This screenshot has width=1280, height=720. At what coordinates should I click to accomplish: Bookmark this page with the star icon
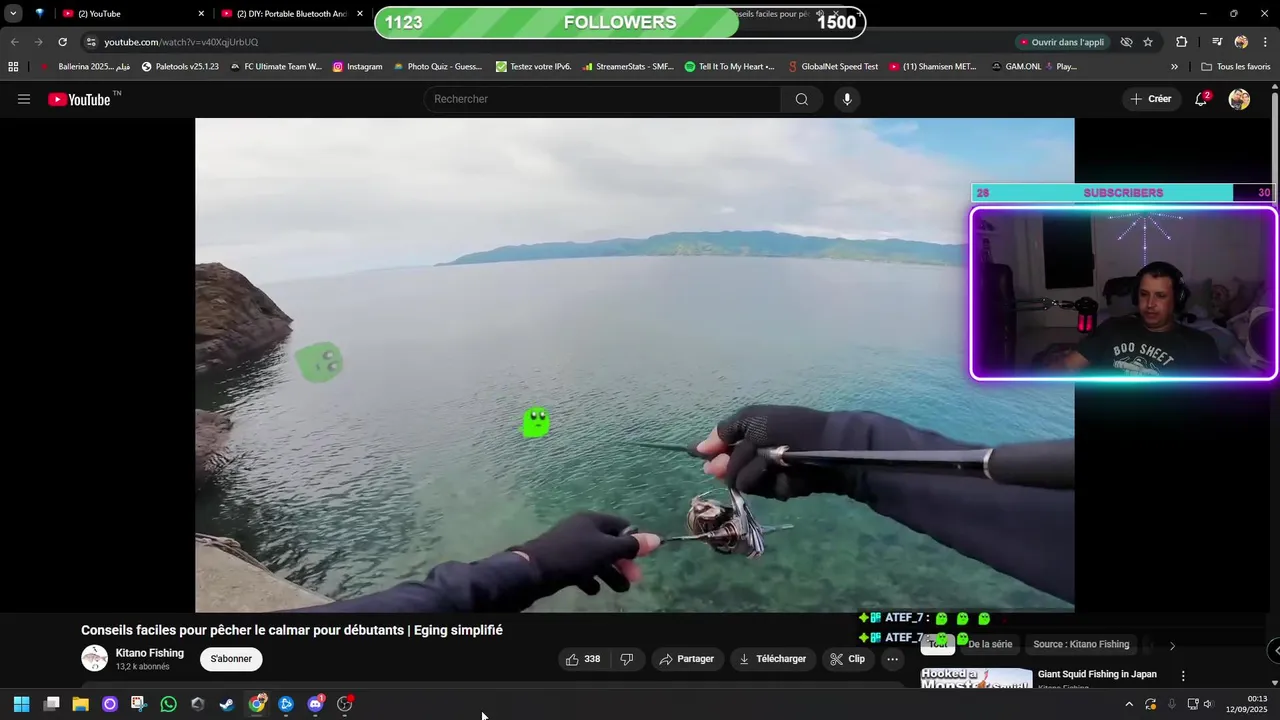(x=1148, y=42)
